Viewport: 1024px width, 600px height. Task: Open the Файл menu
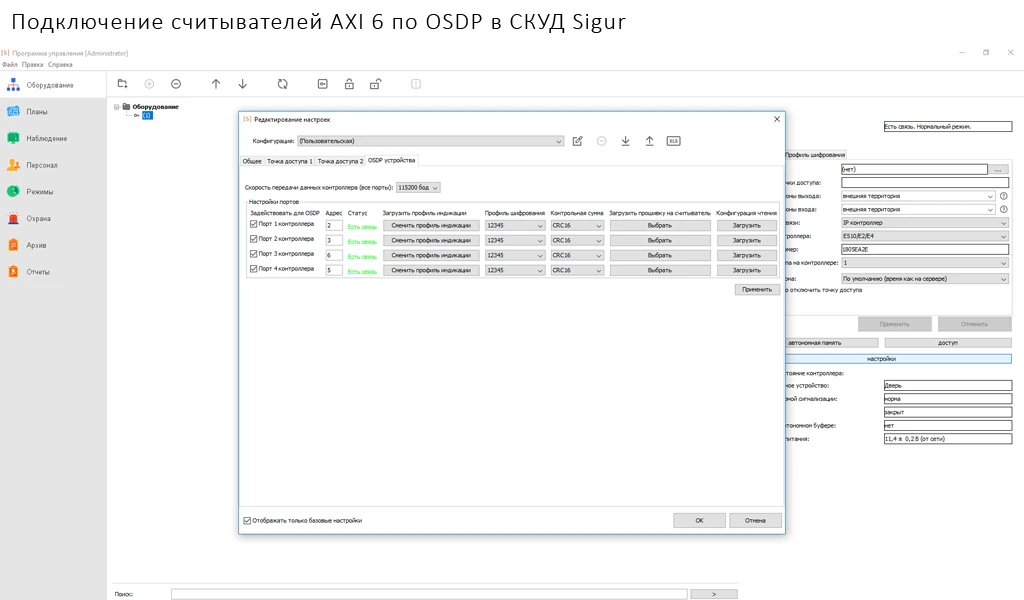pos(9,64)
